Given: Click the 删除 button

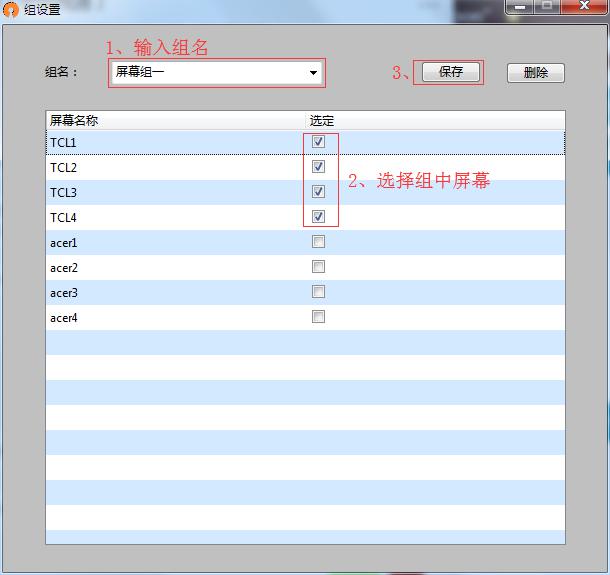Looking at the screenshot, I should (x=535, y=73).
